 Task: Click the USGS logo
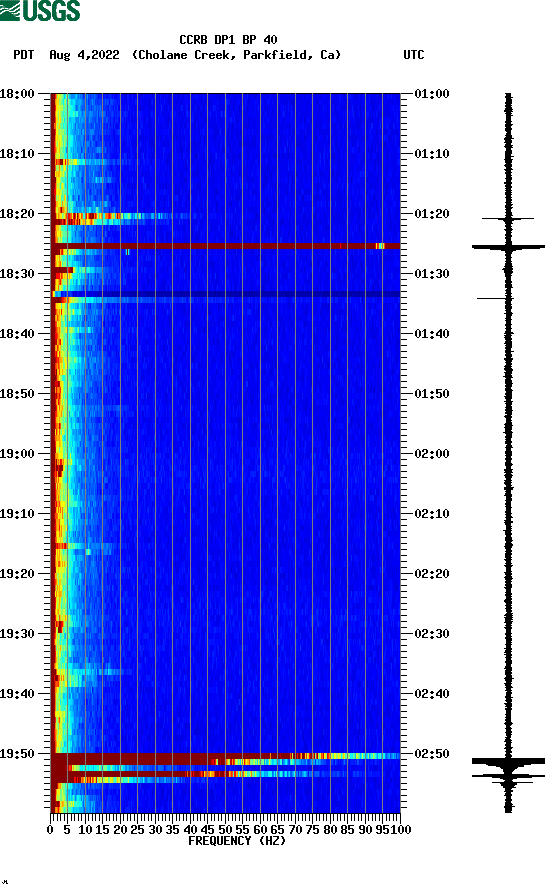(40, 10)
